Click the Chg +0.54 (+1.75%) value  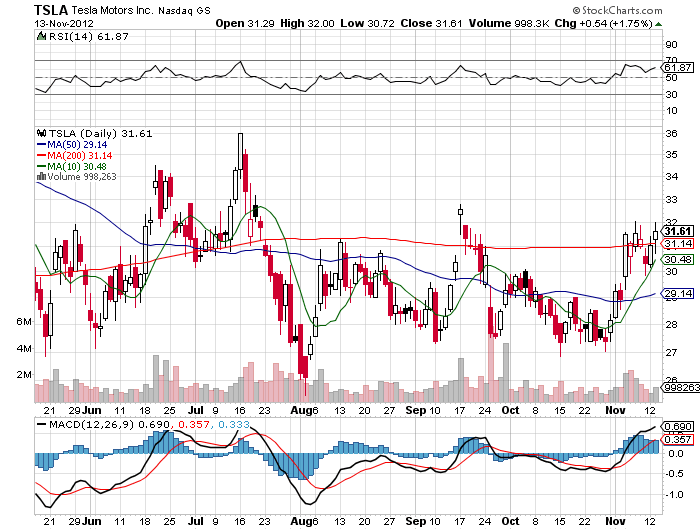604,23
